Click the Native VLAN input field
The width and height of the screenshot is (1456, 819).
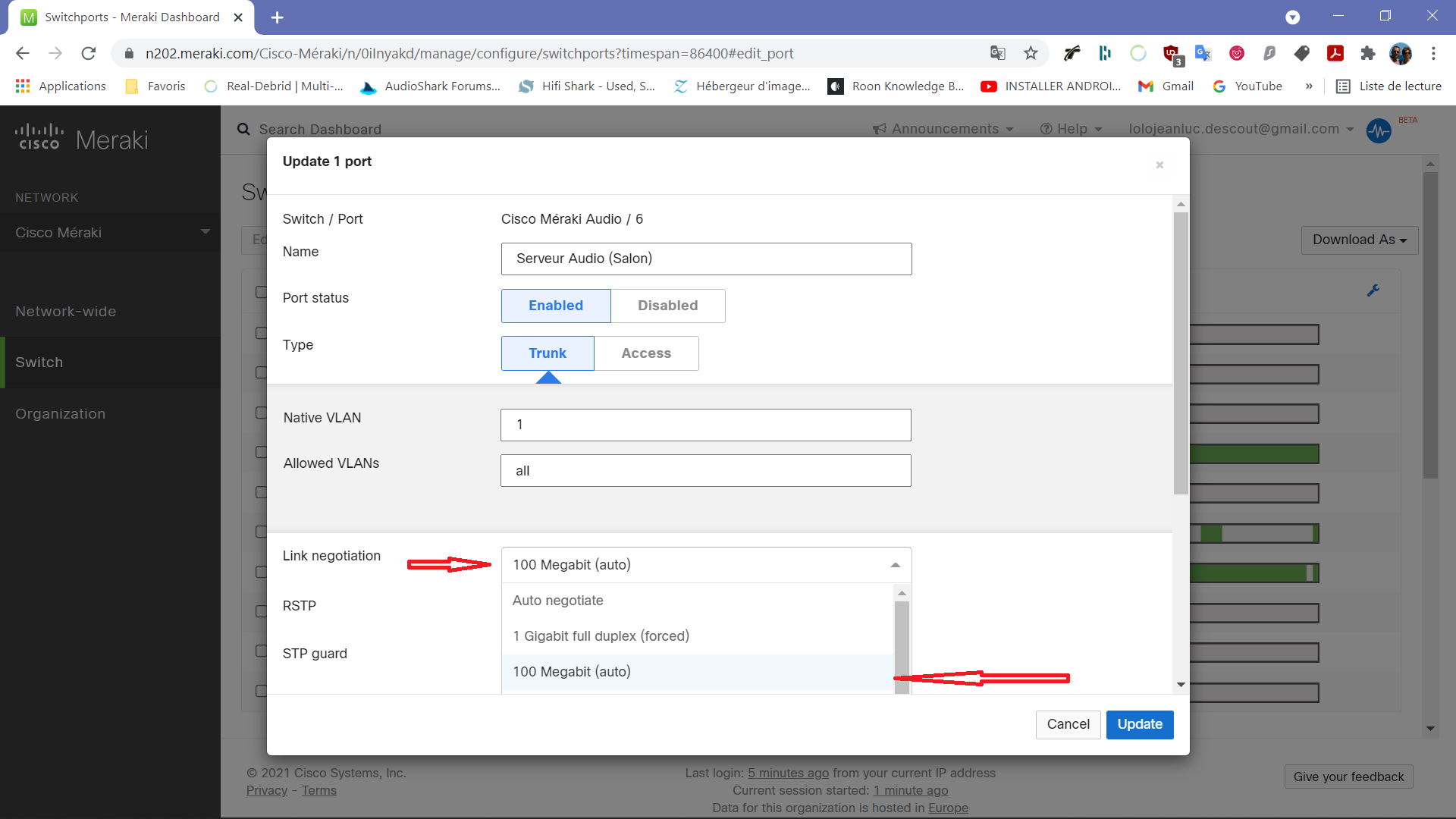tap(705, 425)
